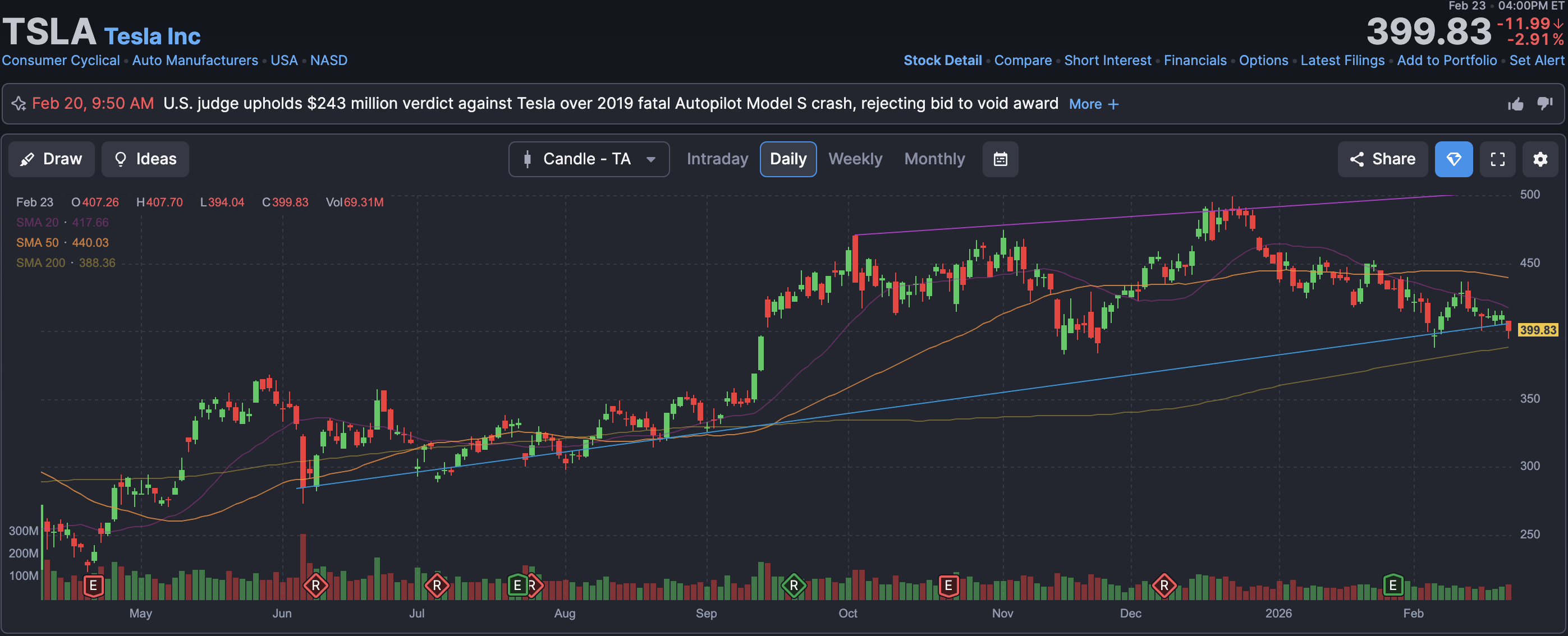Open the Financials tab link
Image resolution: width=1568 pixels, height=636 pixels.
(1194, 60)
